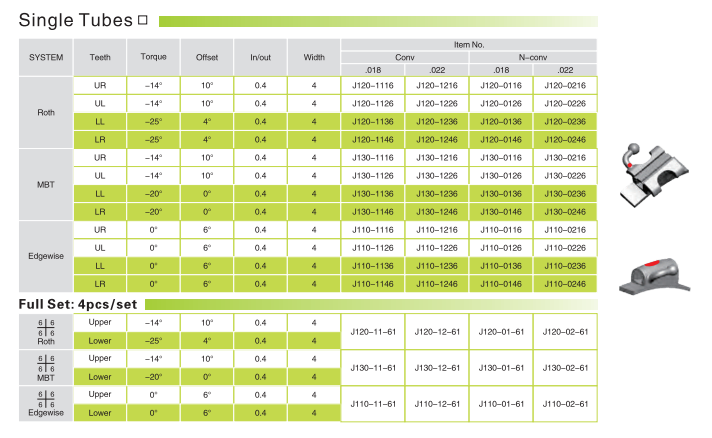The height and width of the screenshot is (438, 712).
Task: Click the Edgewise UR teeth cell
Action: coord(100,230)
